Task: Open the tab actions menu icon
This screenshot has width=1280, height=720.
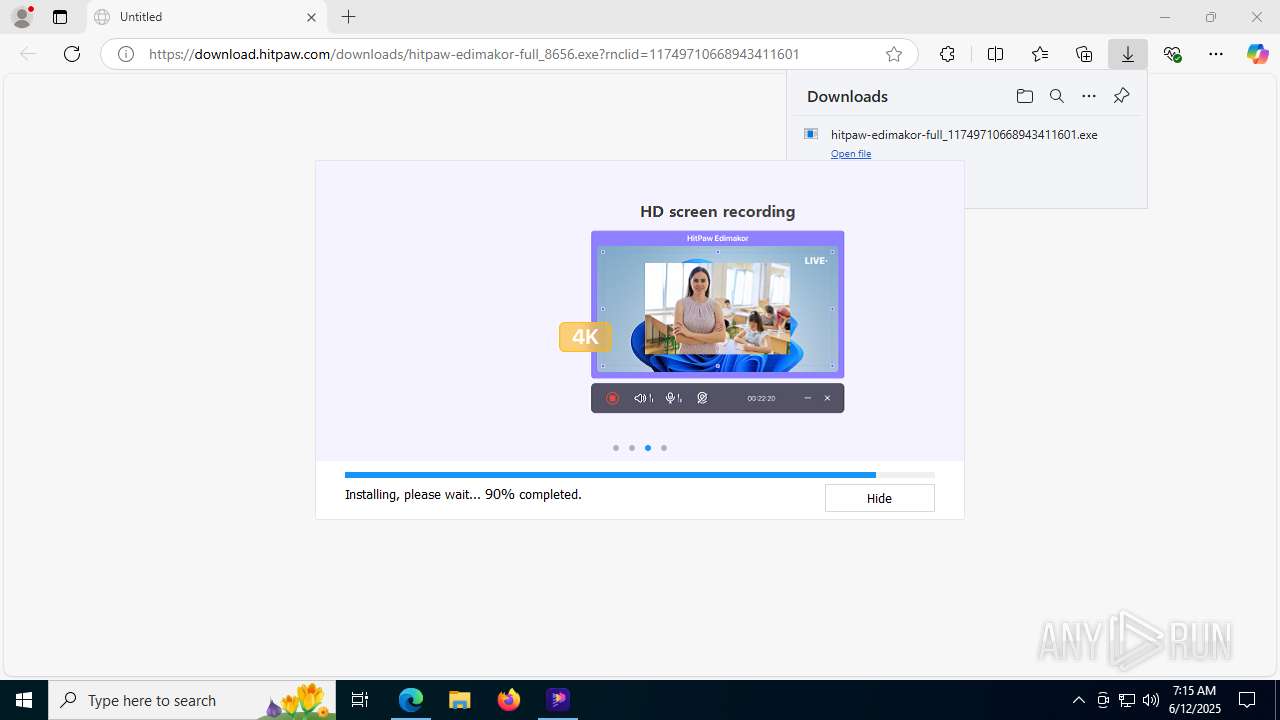Action: tap(60, 17)
